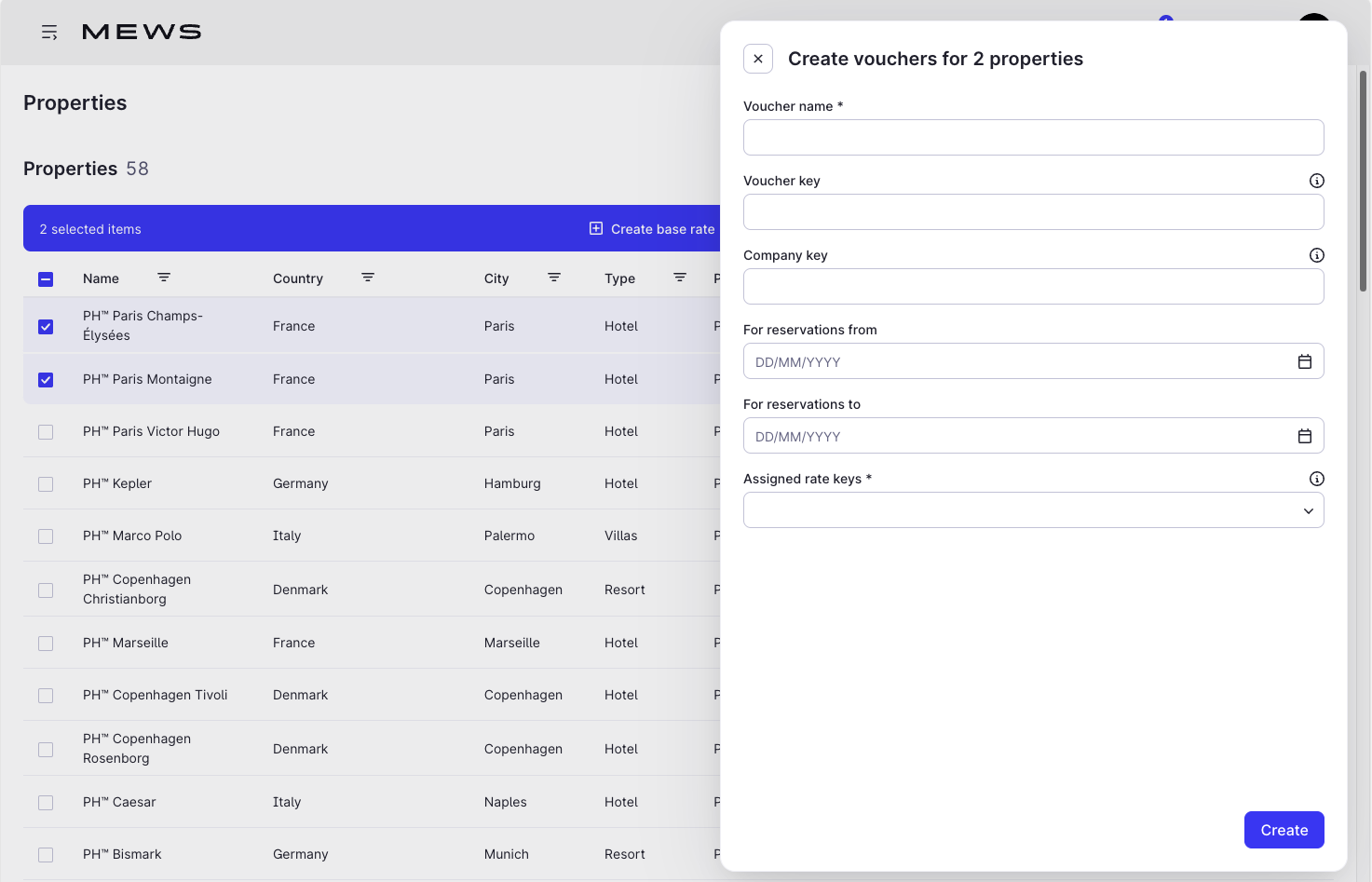This screenshot has height=882, width=1372.
Task: Click Germany cell in PH Kepler row
Action: (x=301, y=483)
